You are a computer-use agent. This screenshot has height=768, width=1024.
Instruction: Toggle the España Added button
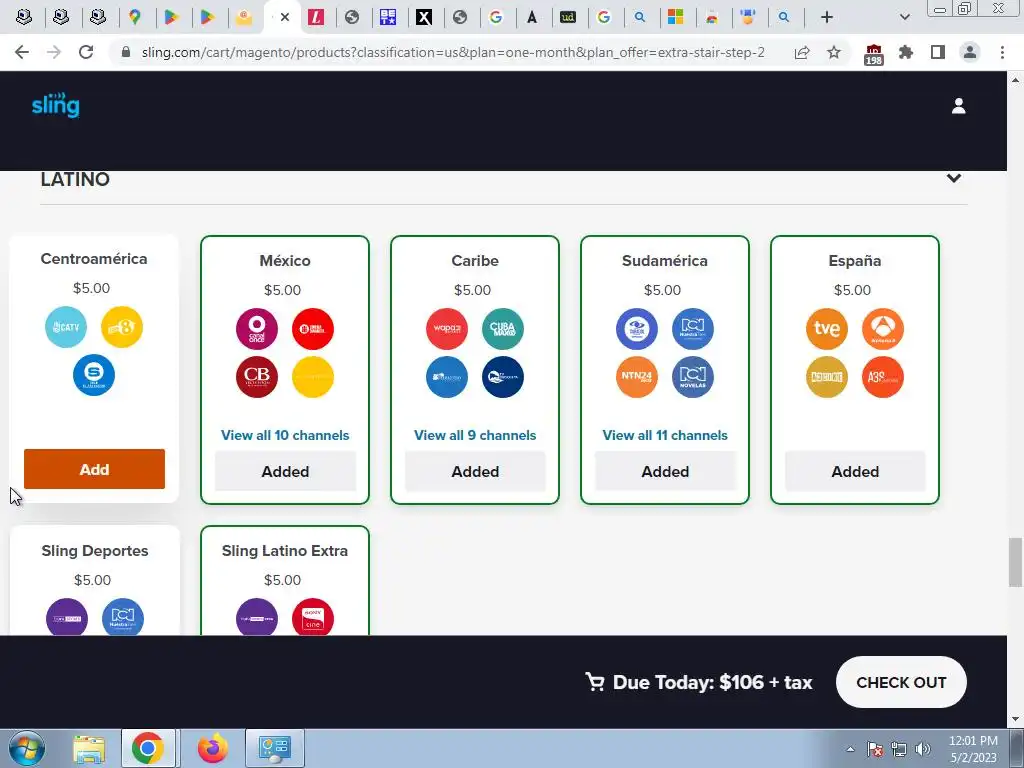click(855, 472)
